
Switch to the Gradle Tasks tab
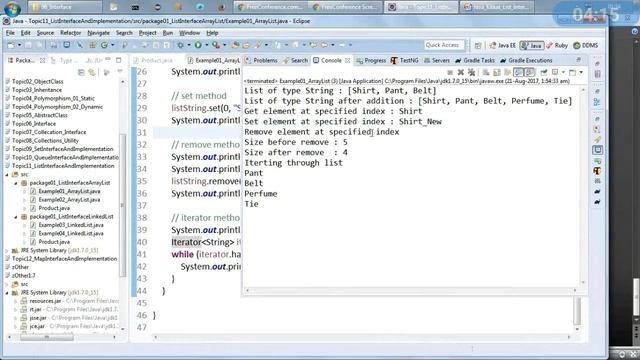[x=475, y=60]
